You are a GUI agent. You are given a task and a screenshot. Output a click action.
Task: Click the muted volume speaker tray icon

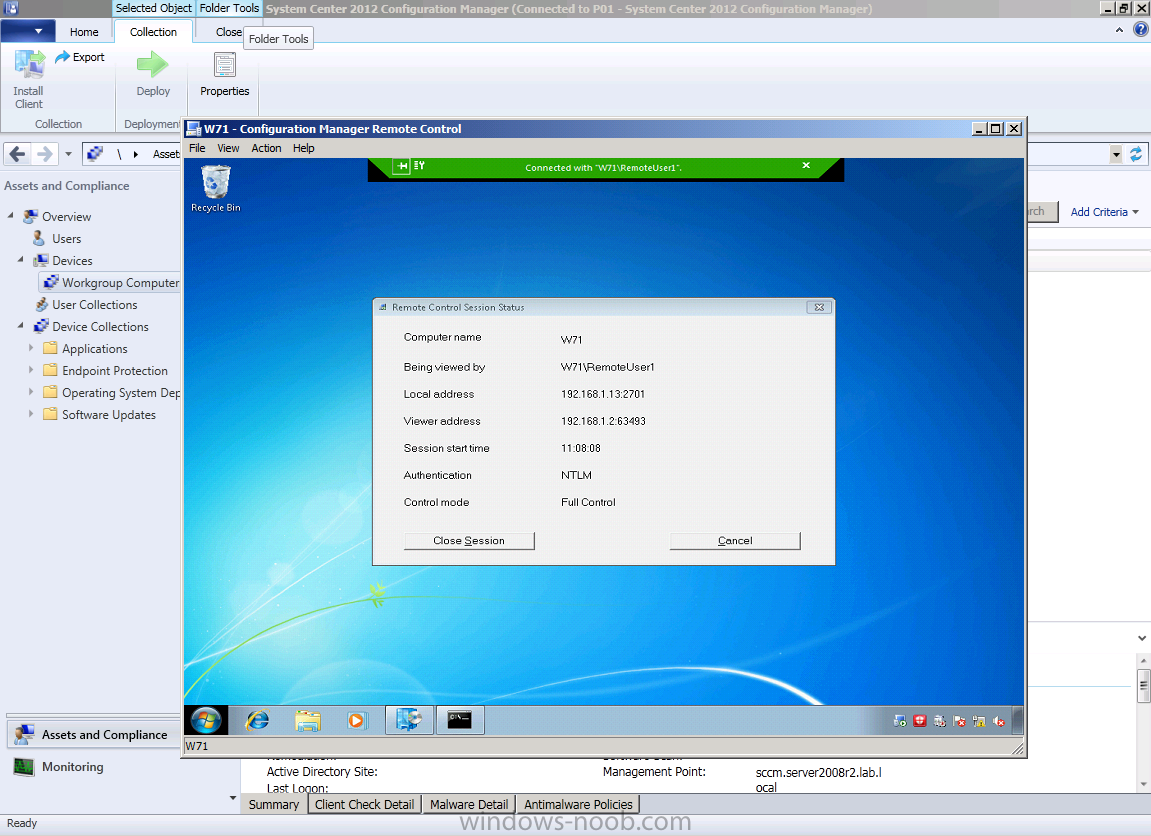999,721
